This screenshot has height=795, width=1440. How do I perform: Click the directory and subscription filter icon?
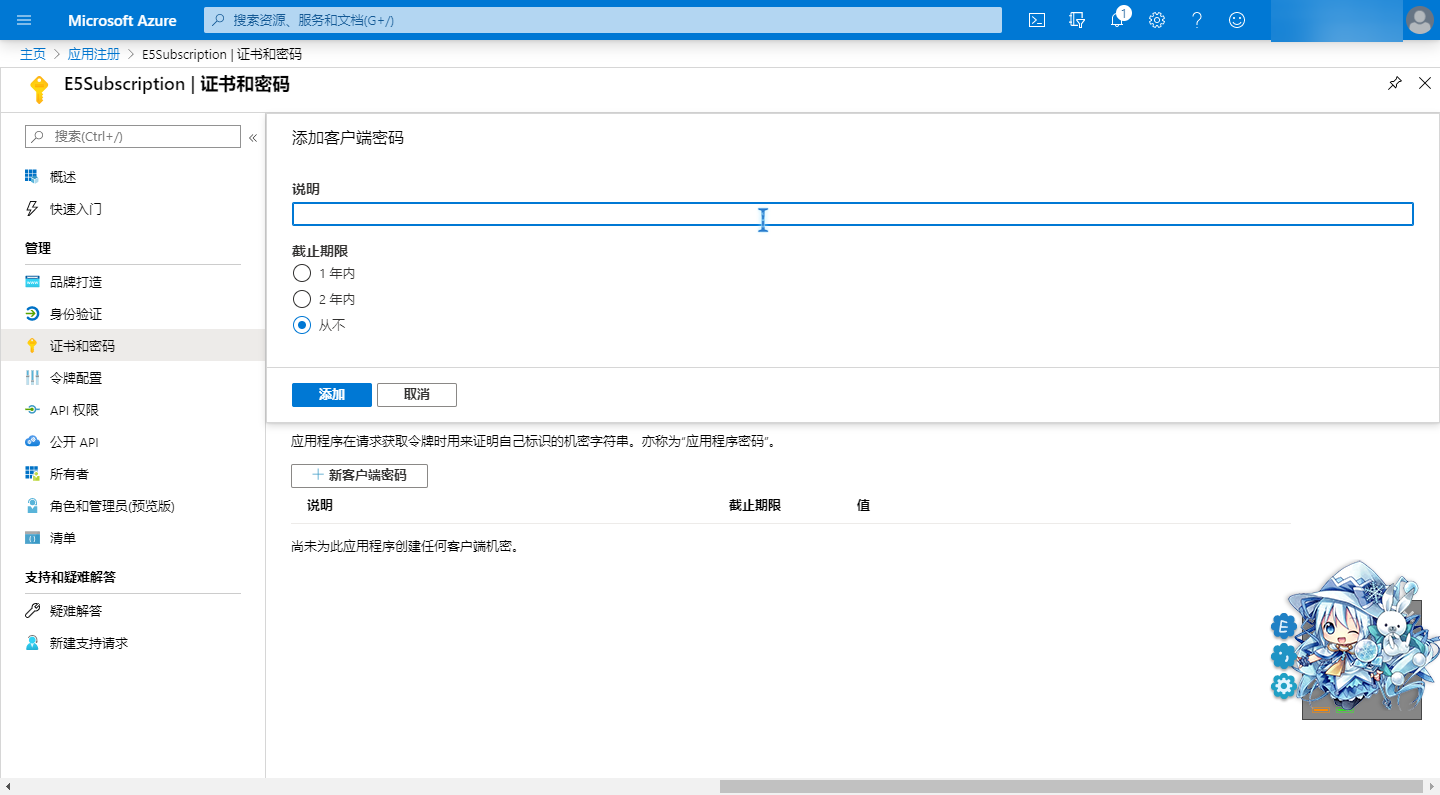pos(1077,20)
